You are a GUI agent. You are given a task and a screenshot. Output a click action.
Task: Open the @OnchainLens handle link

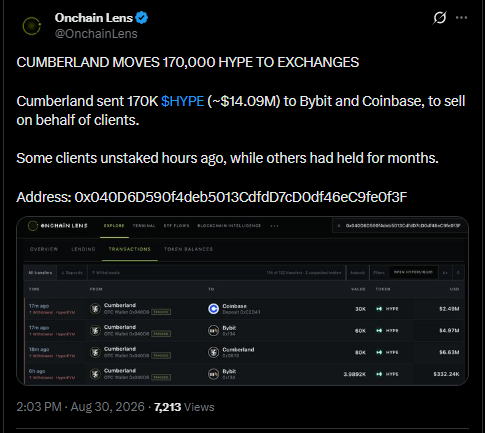point(96,34)
